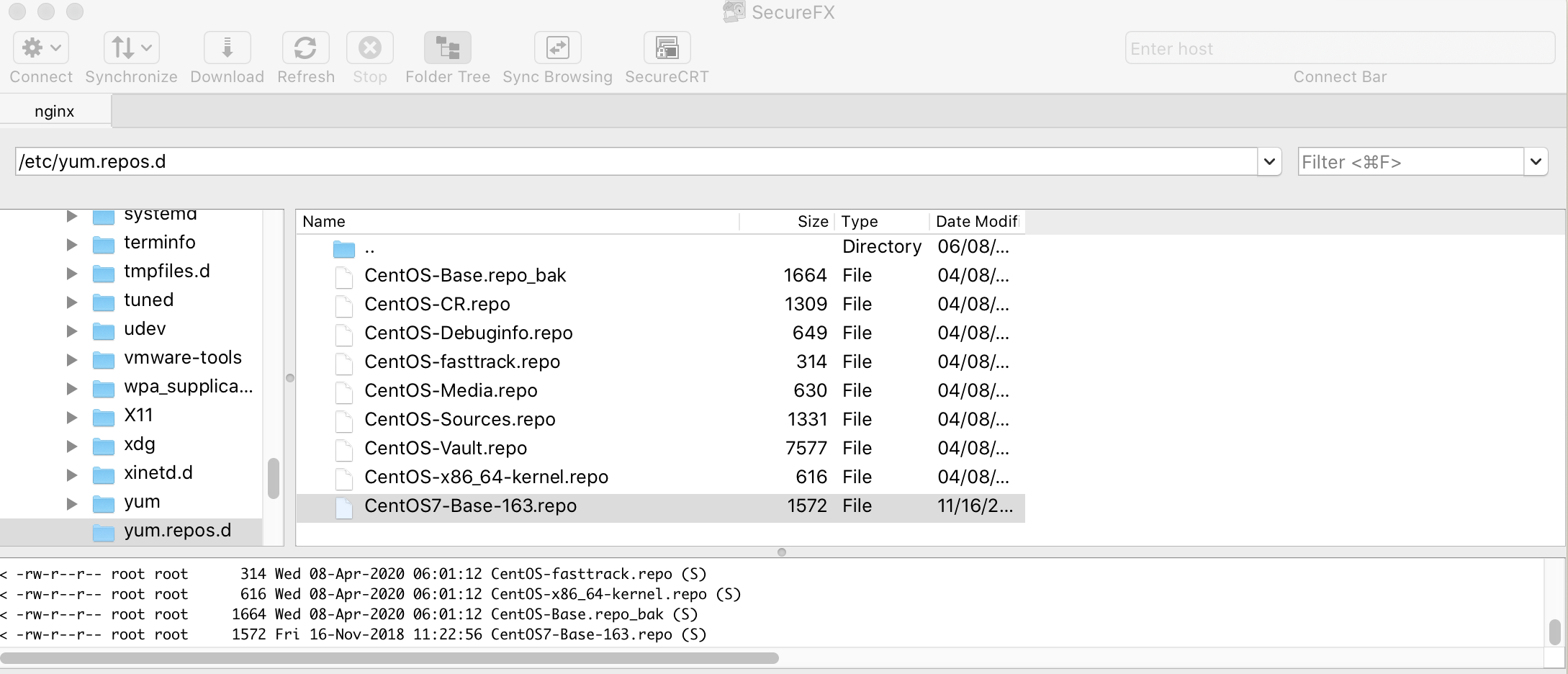Expand the xdg folder
This screenshot has width=1568, height=674.
pos(71,446)
